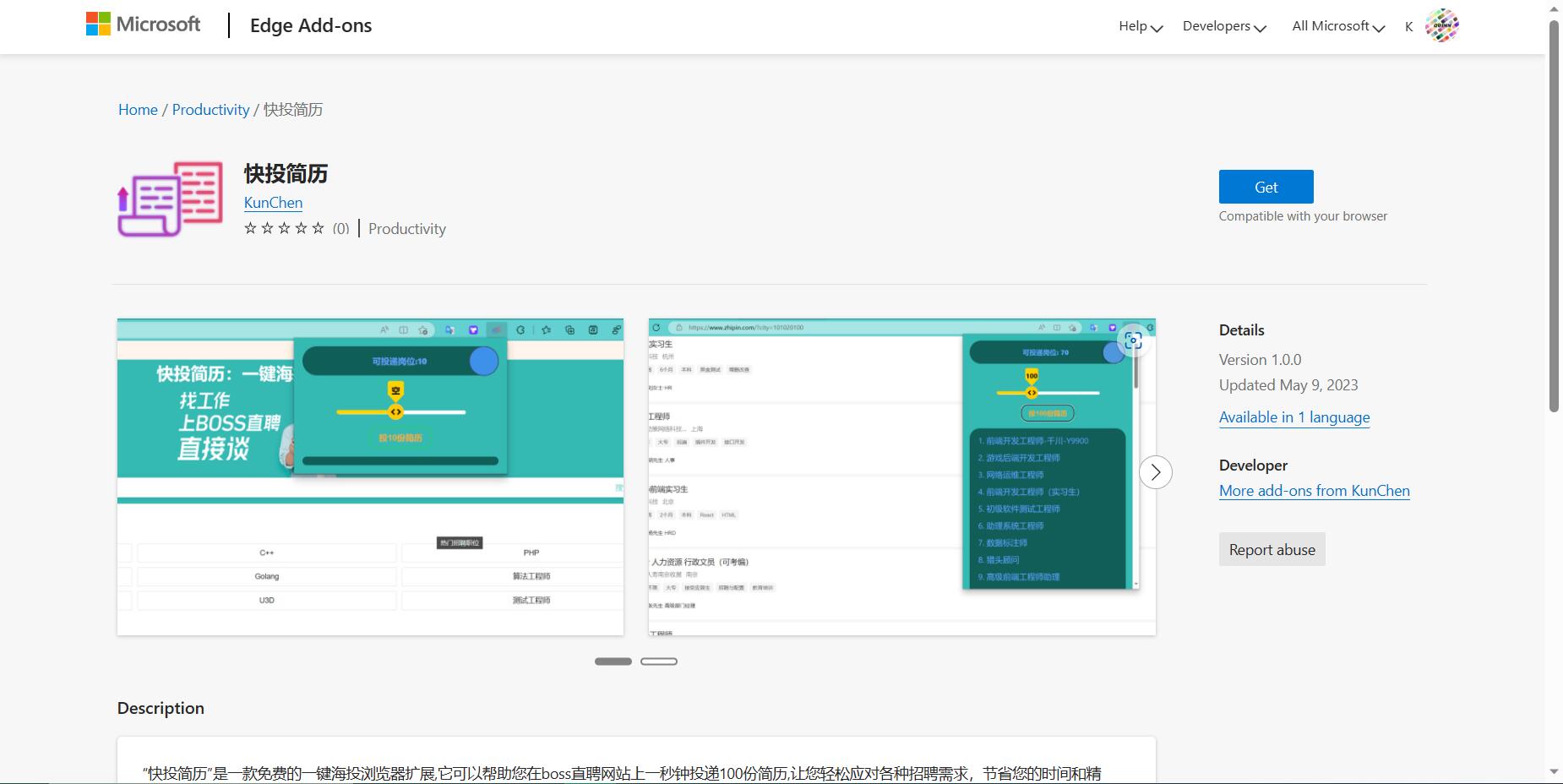Open the second screenshot thumbnail

coord(901,477)
